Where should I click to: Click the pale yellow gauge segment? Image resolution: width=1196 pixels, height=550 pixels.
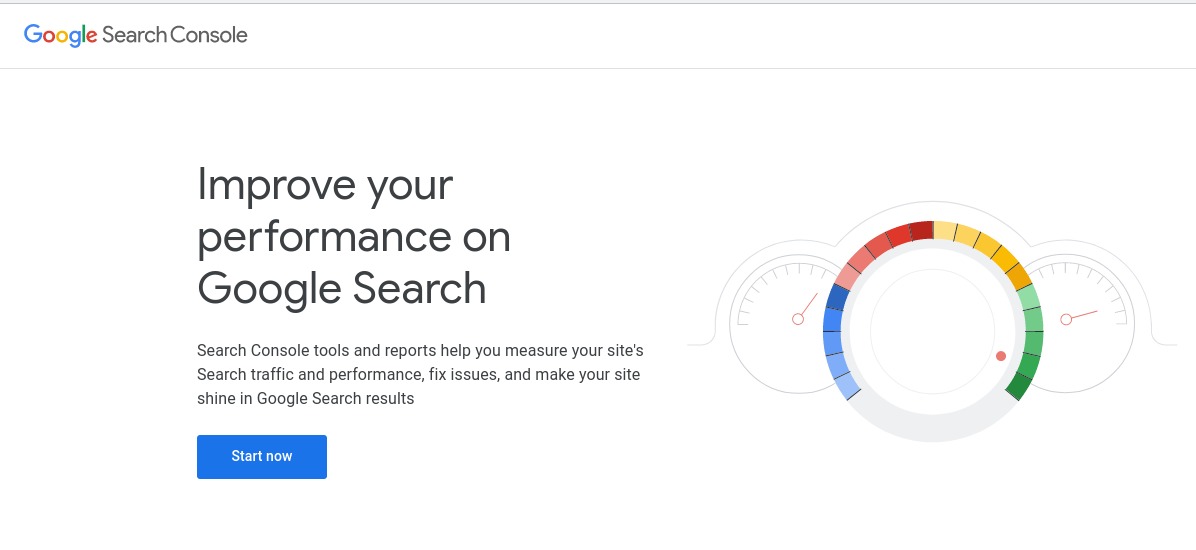click(945, 230)
